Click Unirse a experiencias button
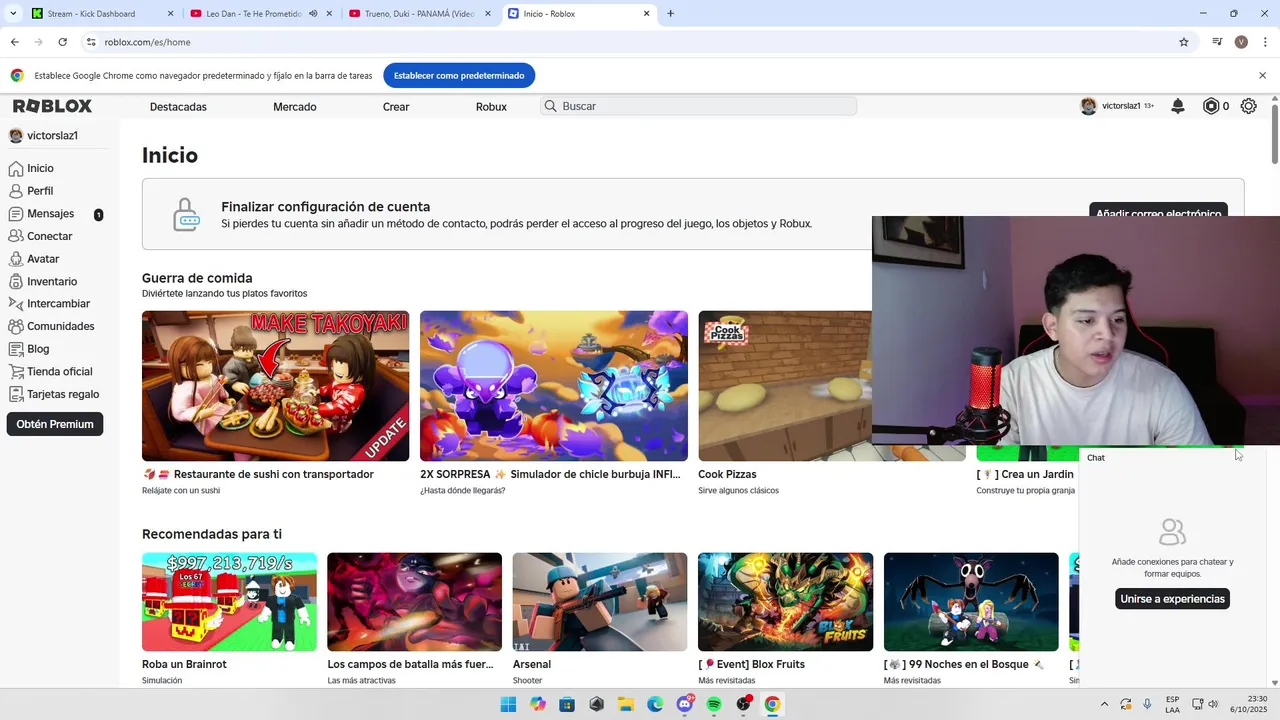The image size is (1280, 720). (1172, 599)
